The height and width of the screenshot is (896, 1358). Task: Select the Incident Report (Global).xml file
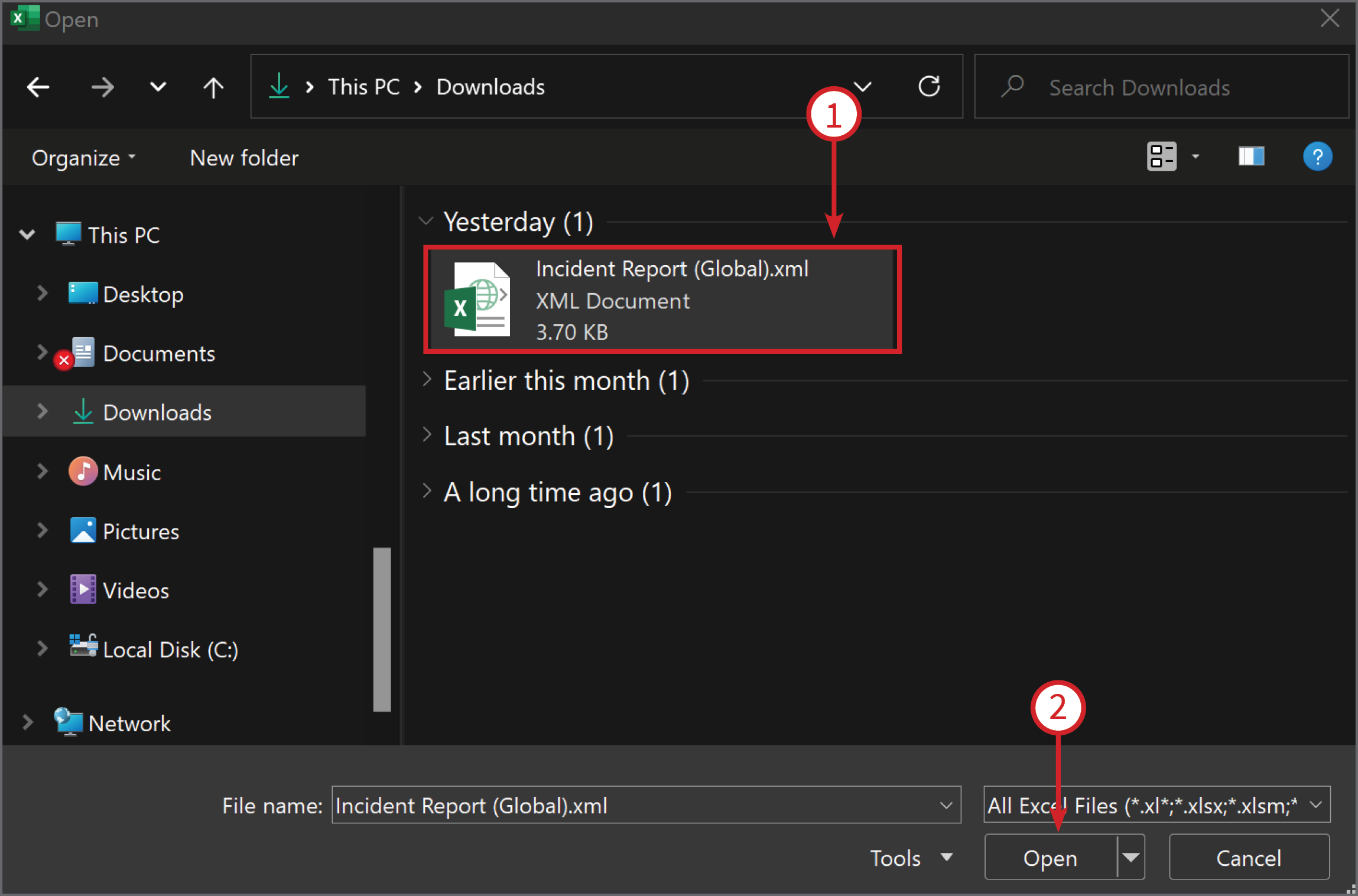[x=662, y=299]
